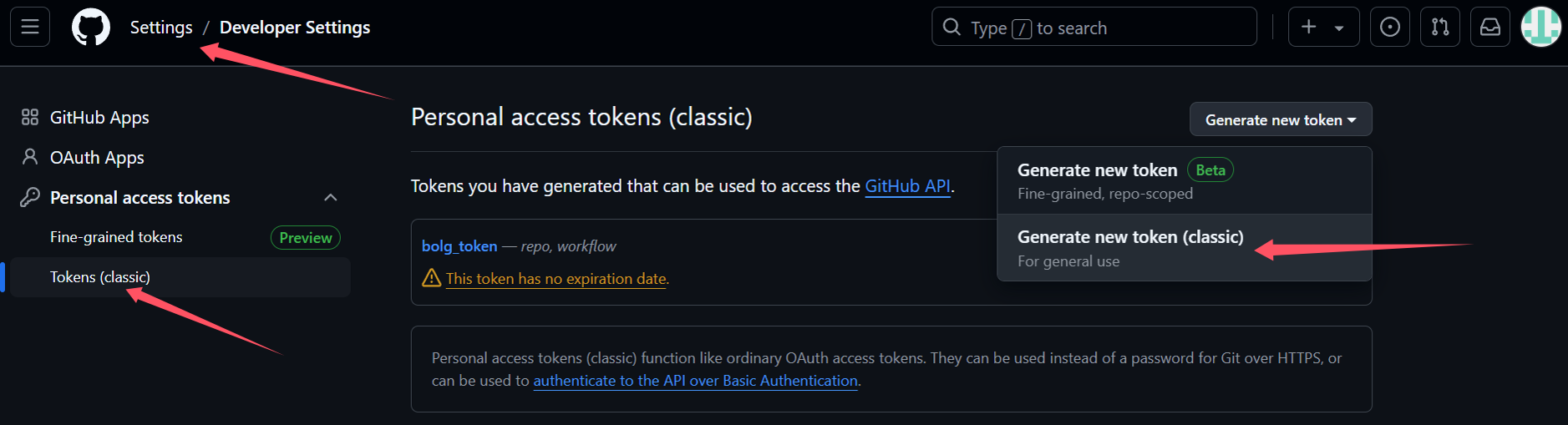This screenshot has width=1568, height=425.
Task: Open the pull requests icon
Action: pyautogui.click(x=1440, y=27)
